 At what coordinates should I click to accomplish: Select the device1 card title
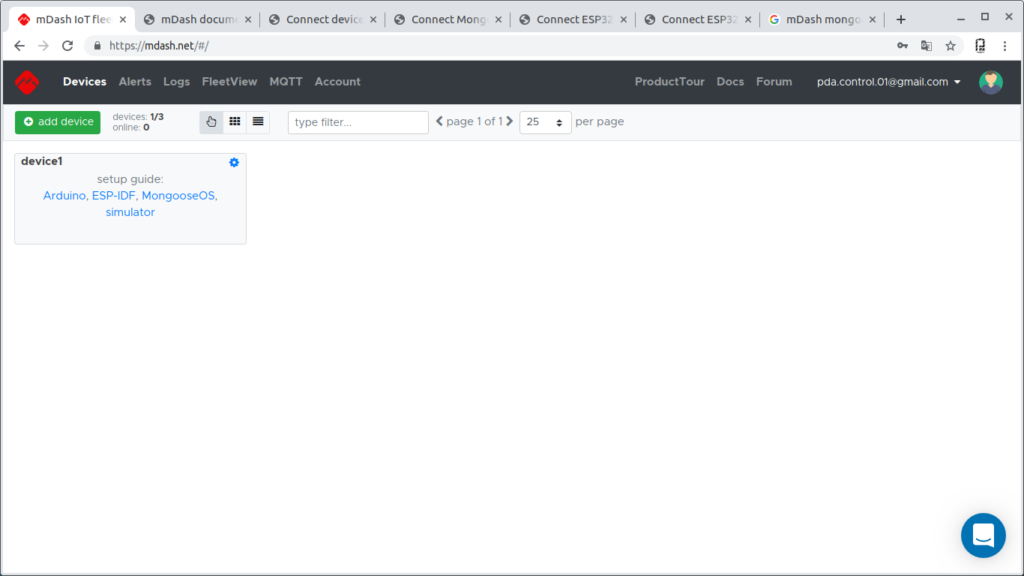click(42, 161)
